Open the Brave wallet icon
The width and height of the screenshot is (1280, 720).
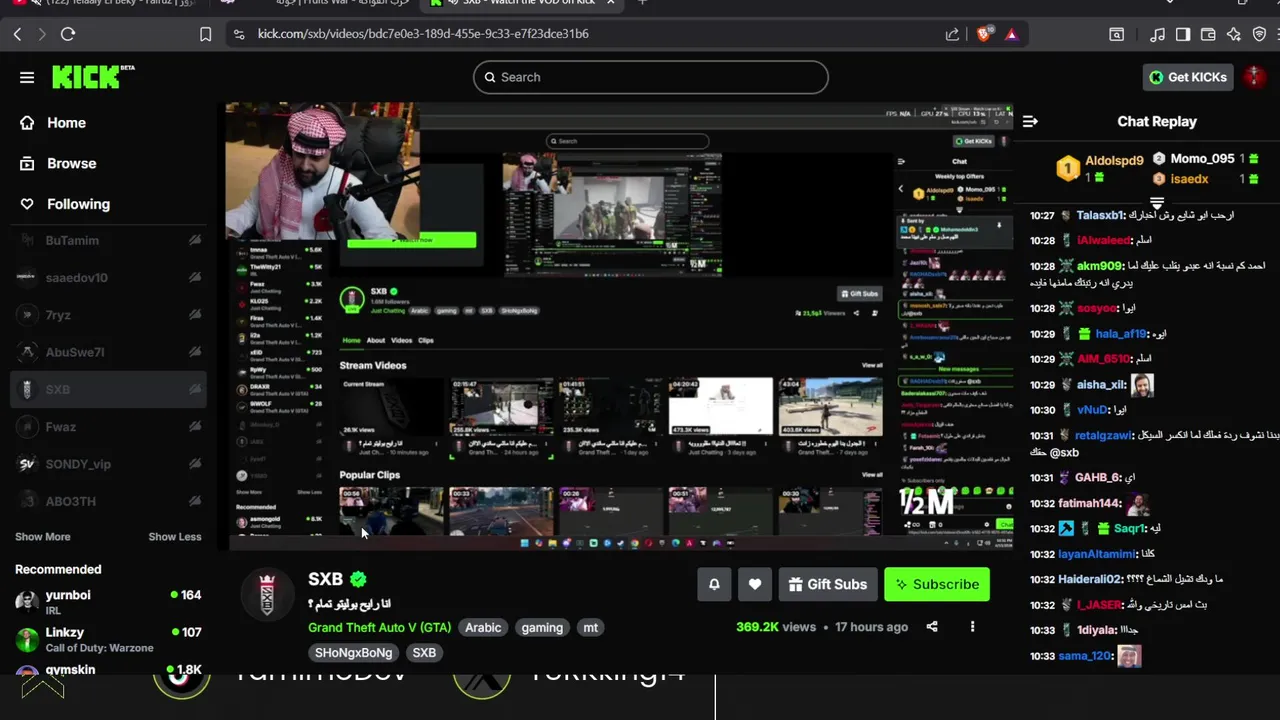(x=1208, y=34)
